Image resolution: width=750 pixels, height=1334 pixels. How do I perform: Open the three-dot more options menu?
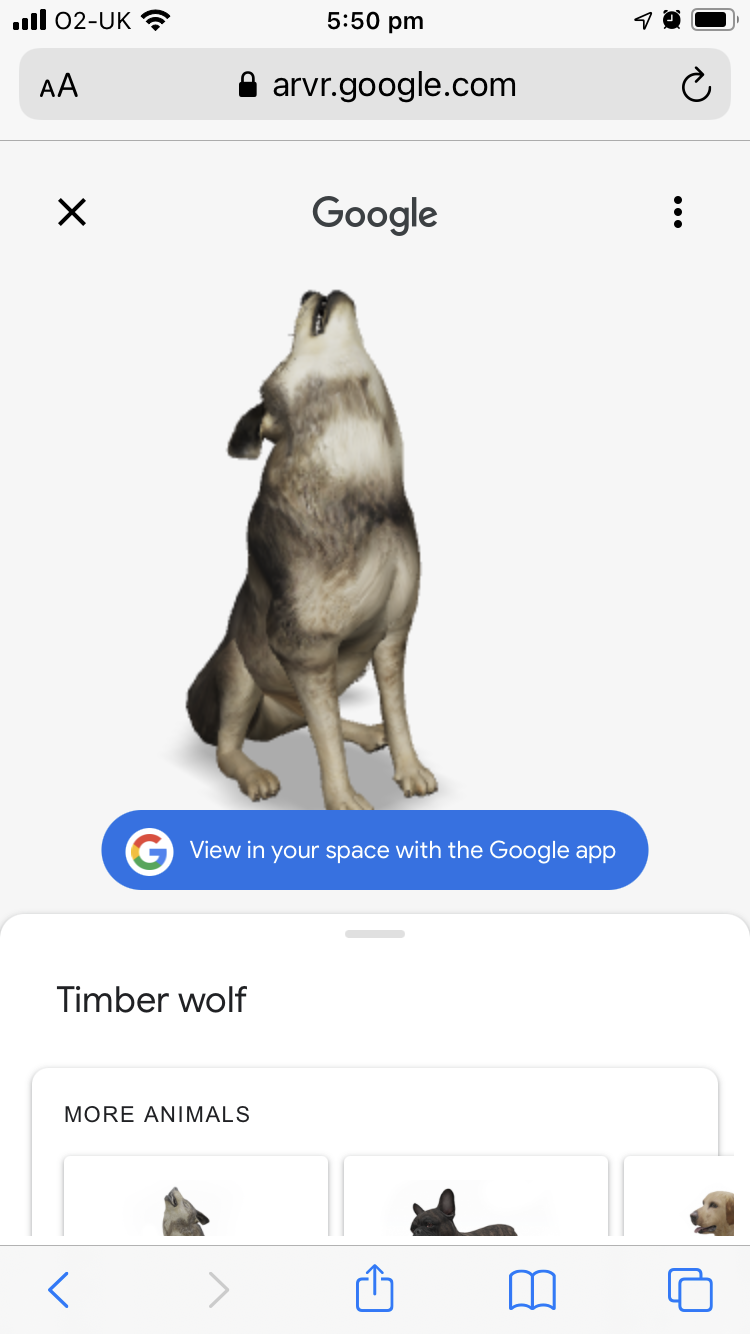tap(678, 212)
